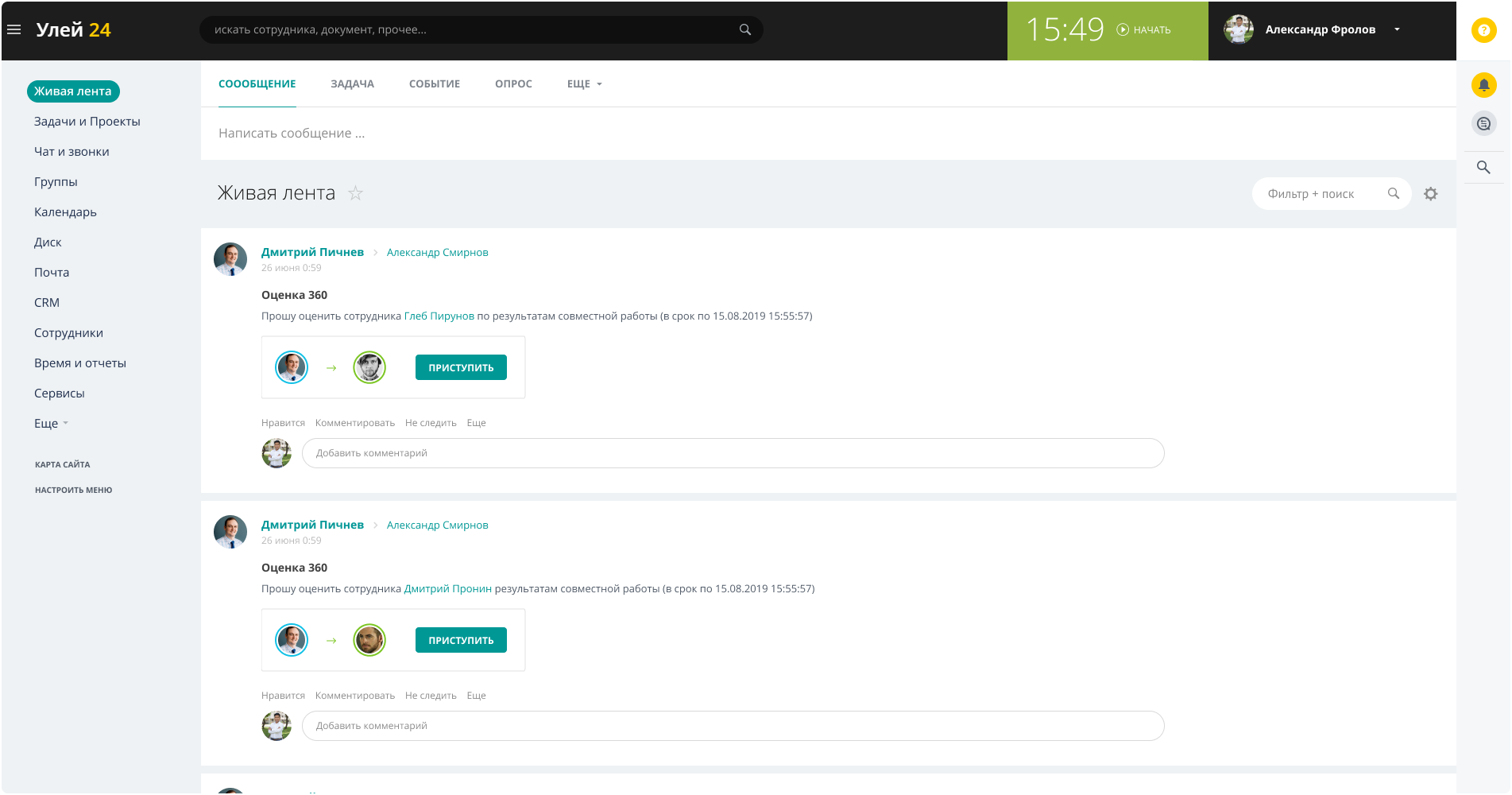Focus the top employee/document search field
This screenshot has height=795, width=1512.
point(481,29)
